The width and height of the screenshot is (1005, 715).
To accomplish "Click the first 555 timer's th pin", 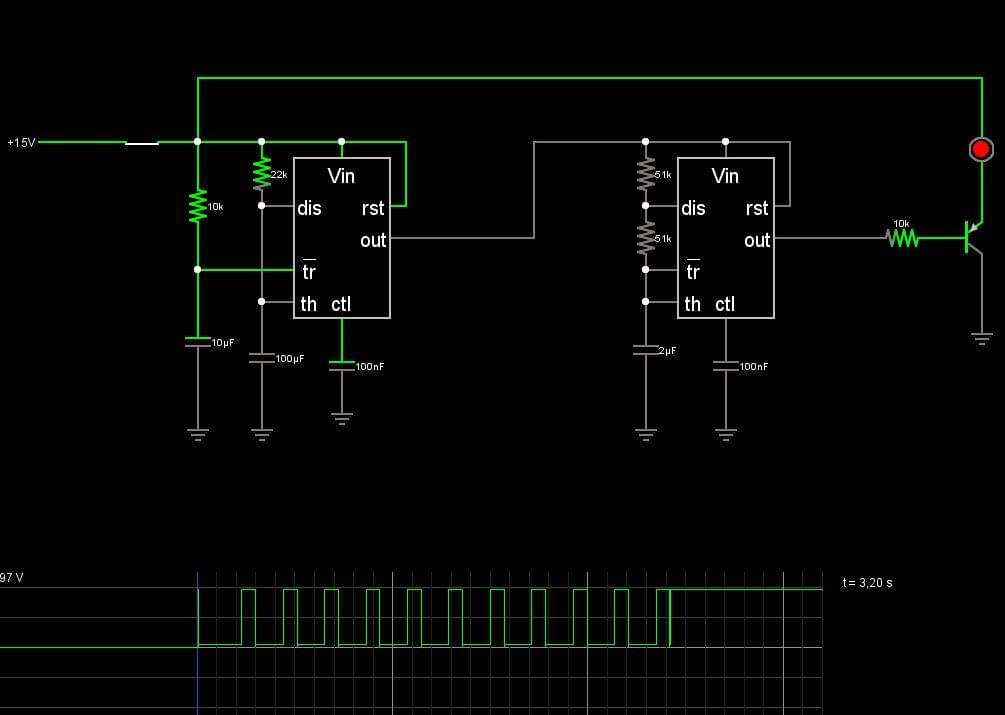I will (x=309, y=304).
